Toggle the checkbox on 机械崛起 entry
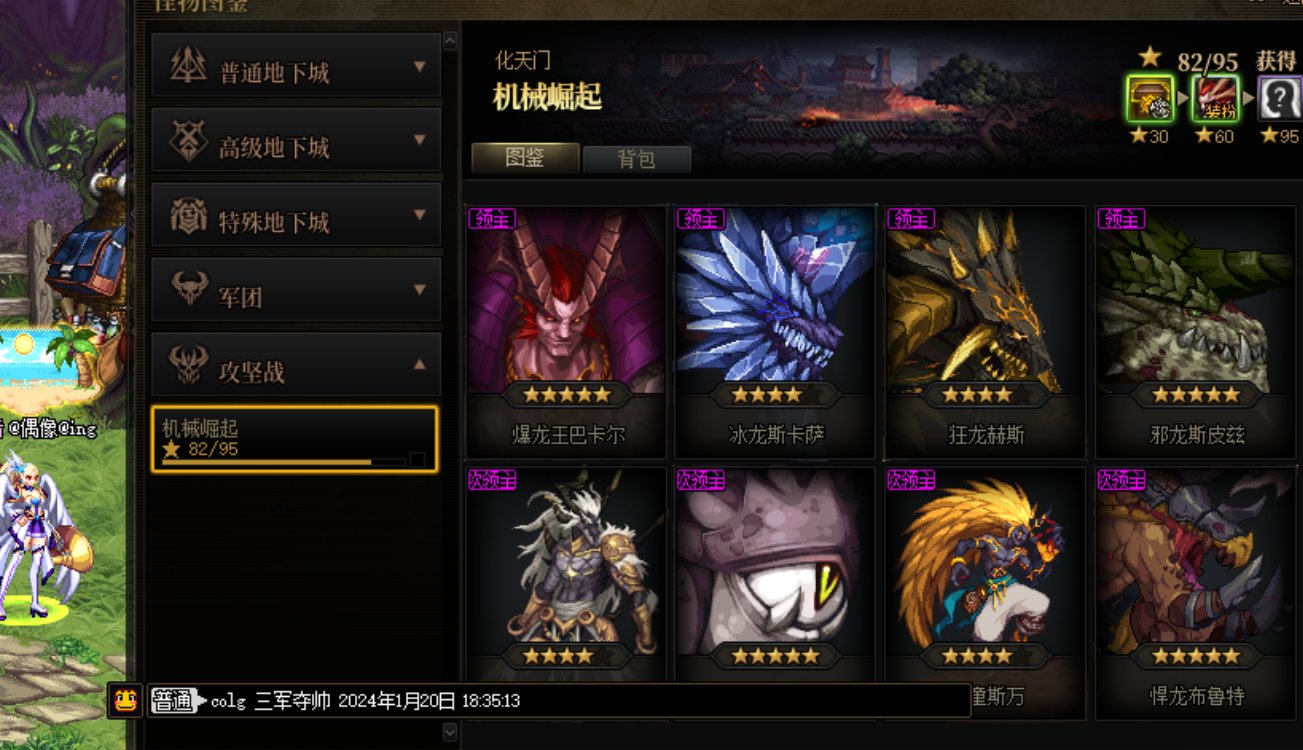 pyautogui.click(x=417, y=459)
